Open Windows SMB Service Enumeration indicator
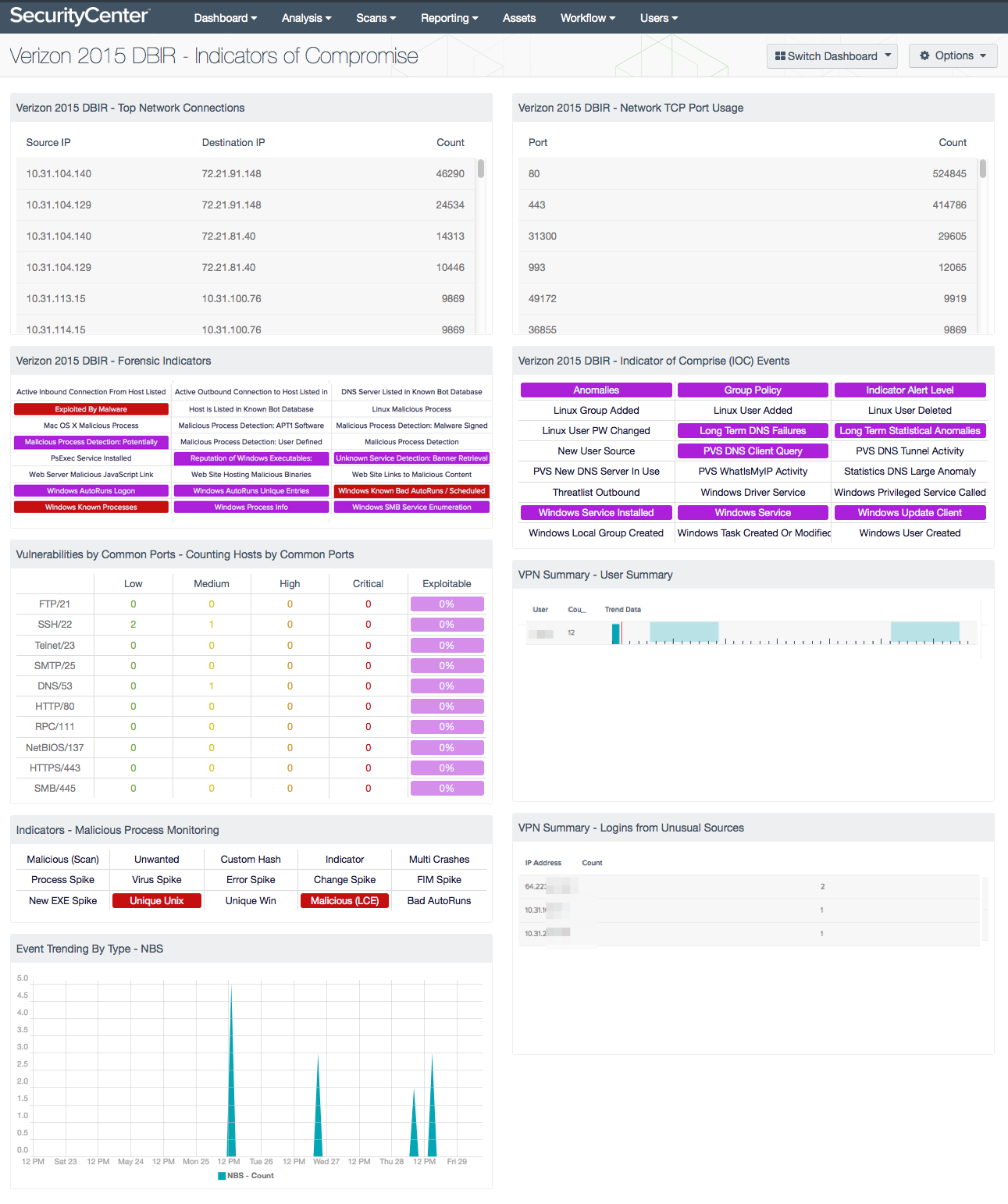The width and height of the screenshot is (1008, 1204). pyautogui.click(x=411, y=508)
